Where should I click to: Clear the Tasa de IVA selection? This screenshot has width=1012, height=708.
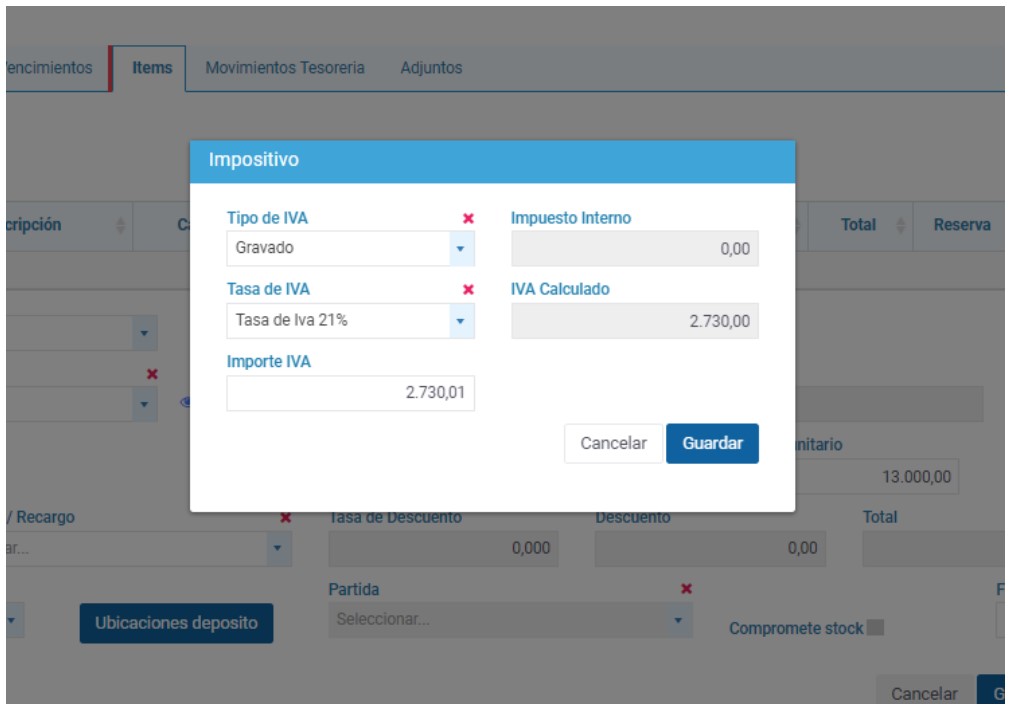(469, 290)
